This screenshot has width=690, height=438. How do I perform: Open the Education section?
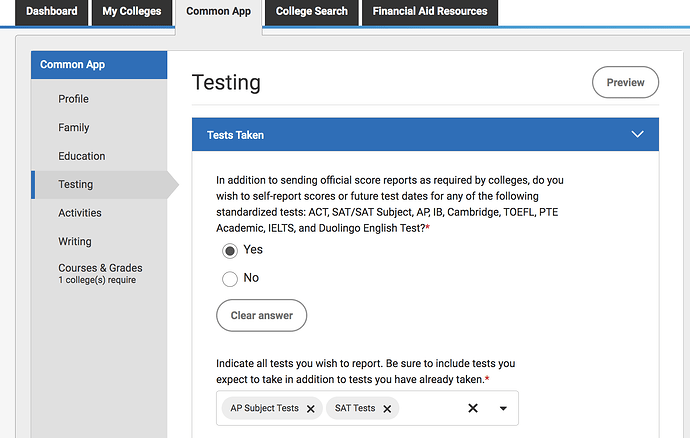[81, 156]
